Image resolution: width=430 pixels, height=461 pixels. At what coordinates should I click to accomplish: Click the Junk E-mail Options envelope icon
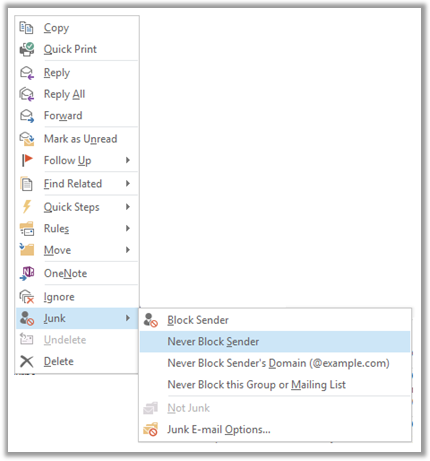150,429
